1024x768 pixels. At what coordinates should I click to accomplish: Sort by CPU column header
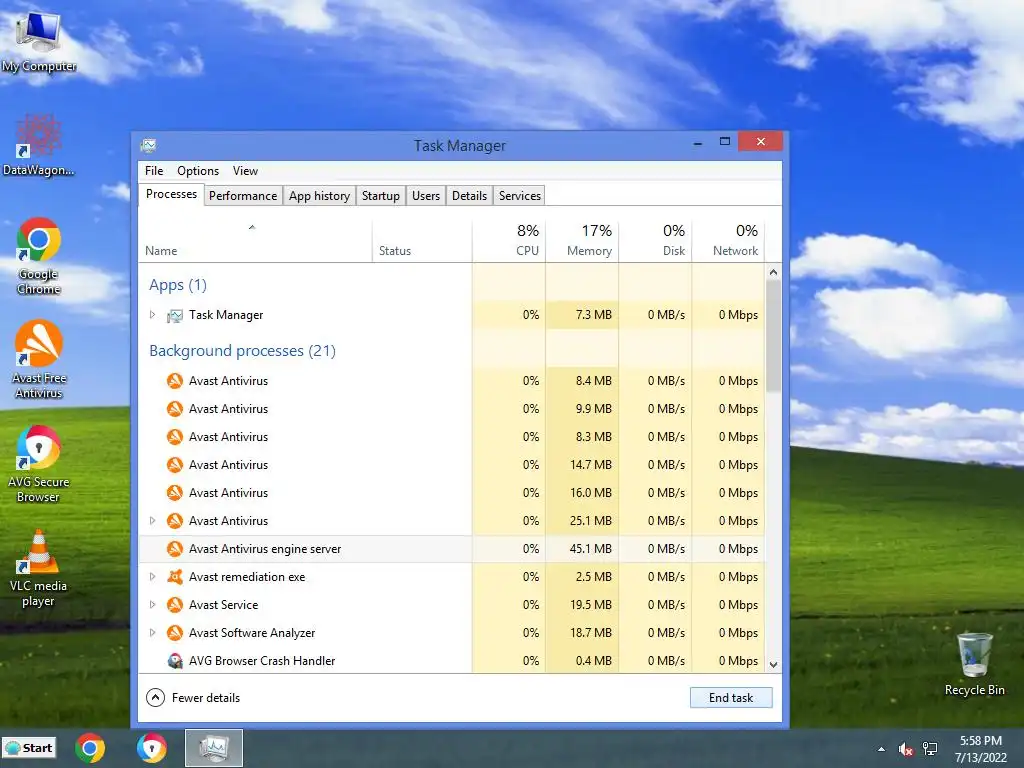pos(509,241)
